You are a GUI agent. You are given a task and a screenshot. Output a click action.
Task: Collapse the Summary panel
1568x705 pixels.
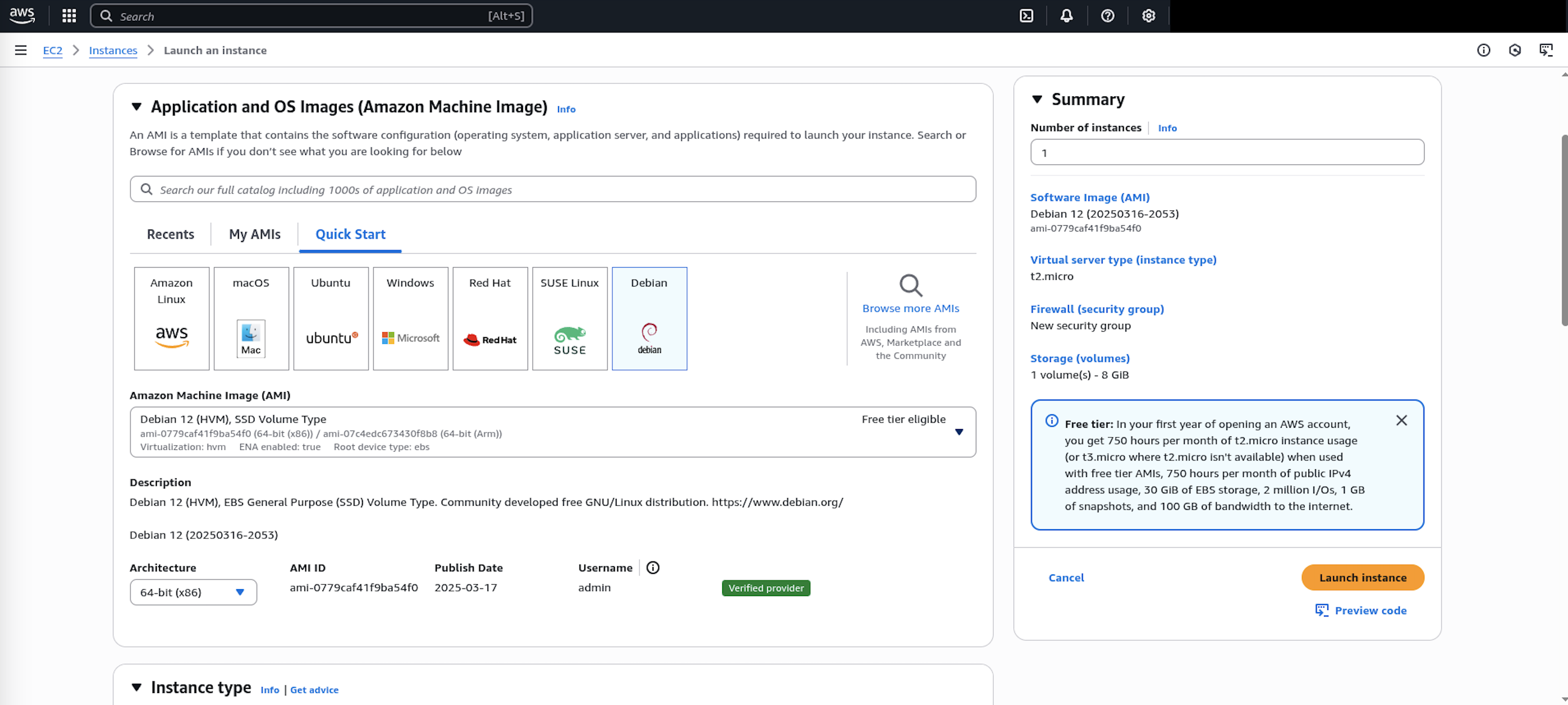point(1037,99)
